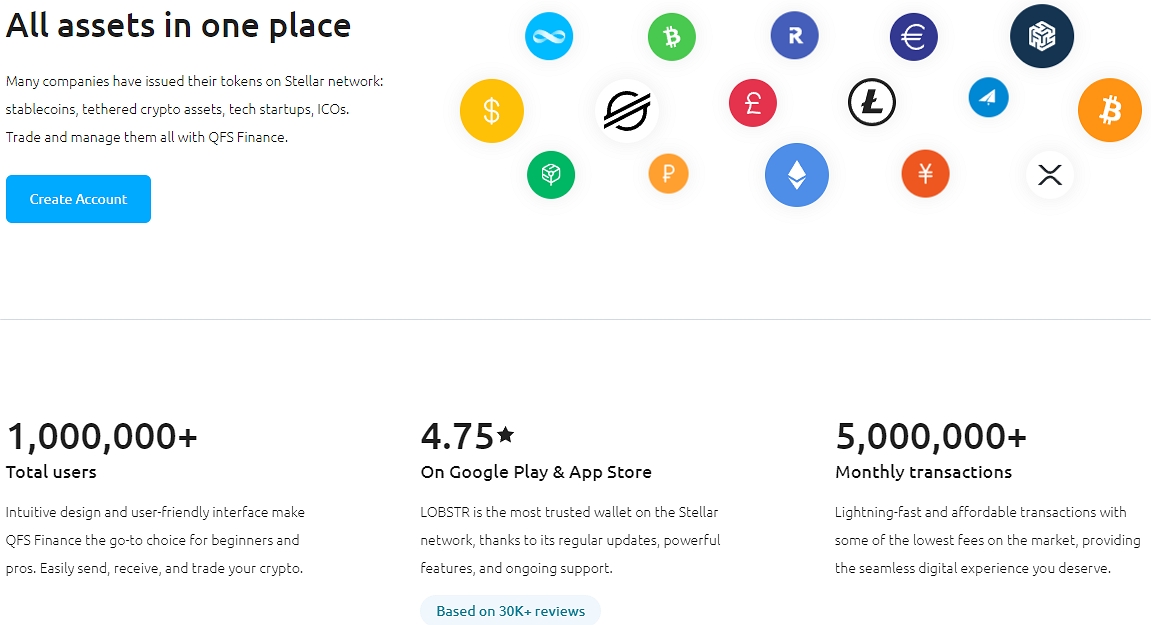Click the orange Bitcoin icon

point(1110,110)
